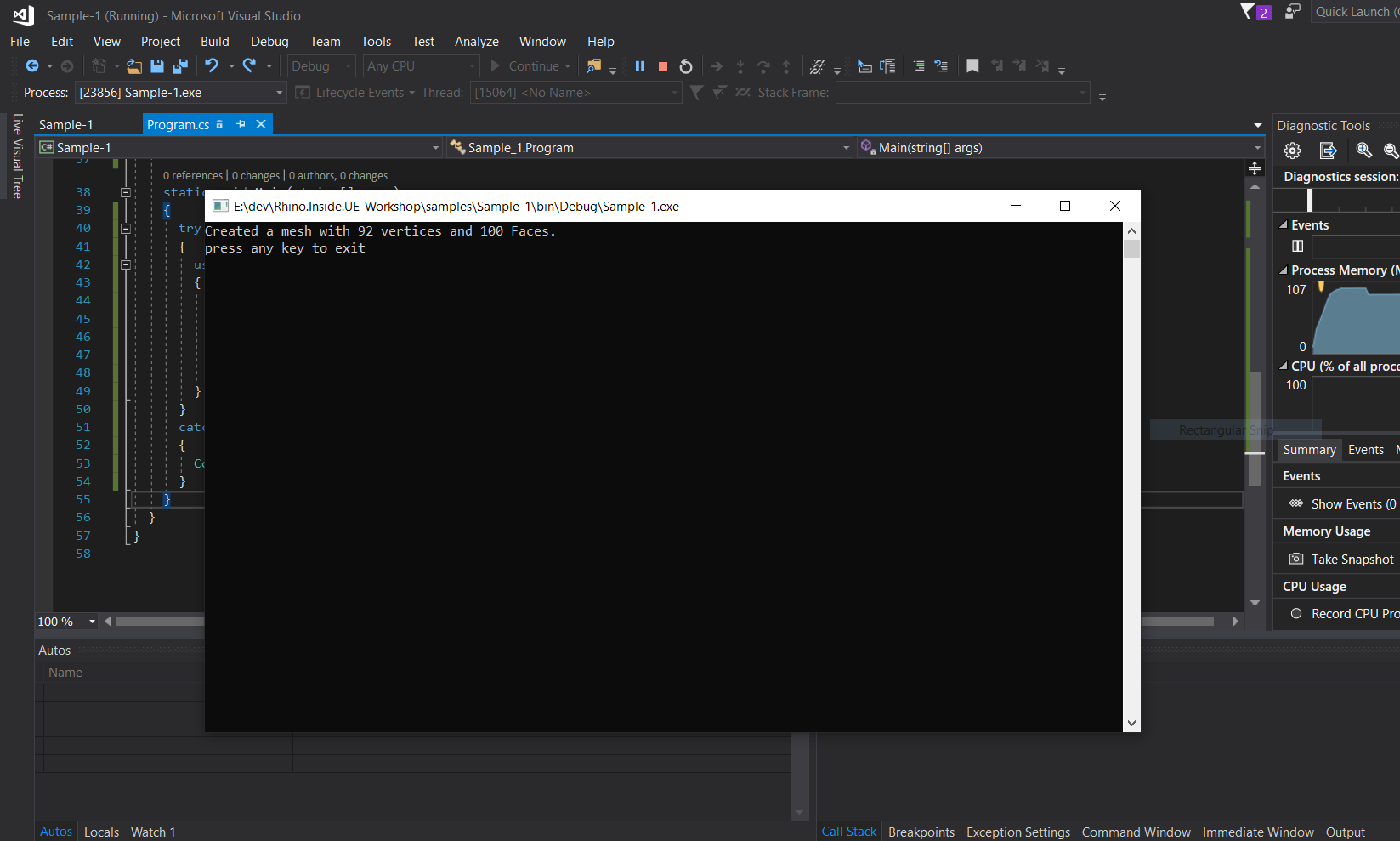Open the Live Visual Tree side tab
The height and width of the screenshot is (841, 1400).
pos(17,156)
